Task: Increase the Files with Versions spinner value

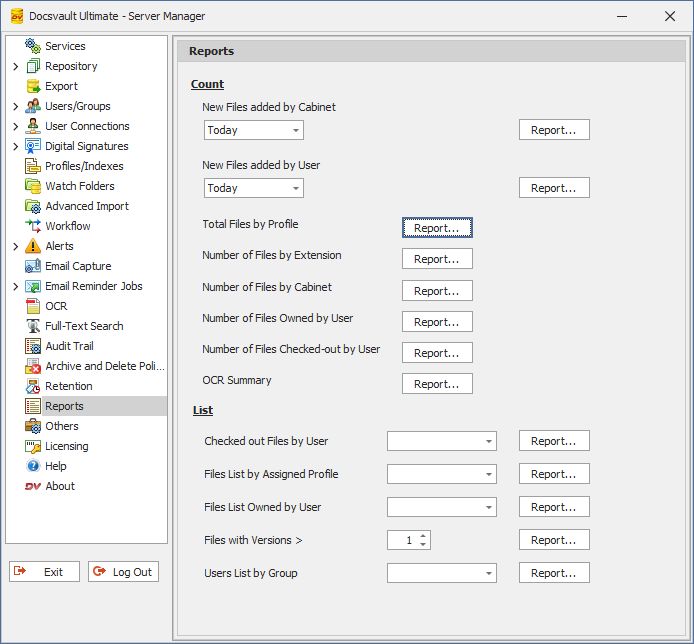Action: tap(424, 536)
